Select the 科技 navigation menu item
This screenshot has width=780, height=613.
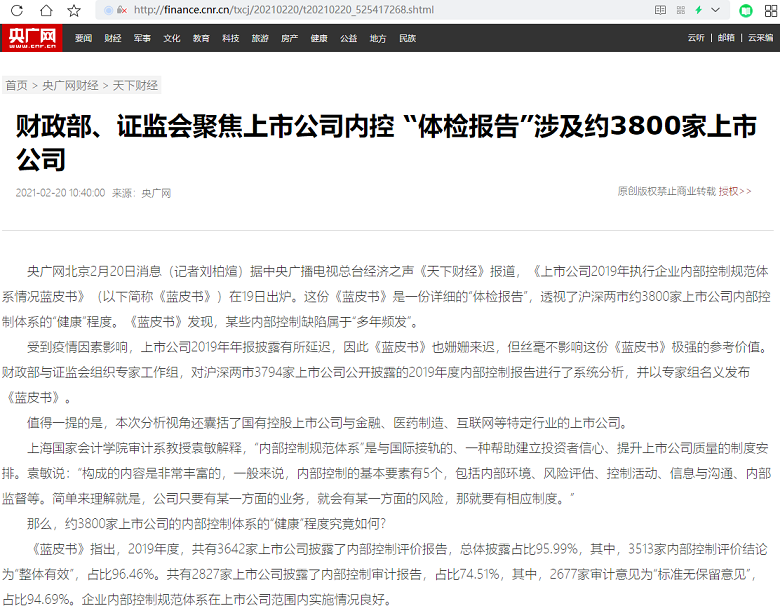click(231, 39)
